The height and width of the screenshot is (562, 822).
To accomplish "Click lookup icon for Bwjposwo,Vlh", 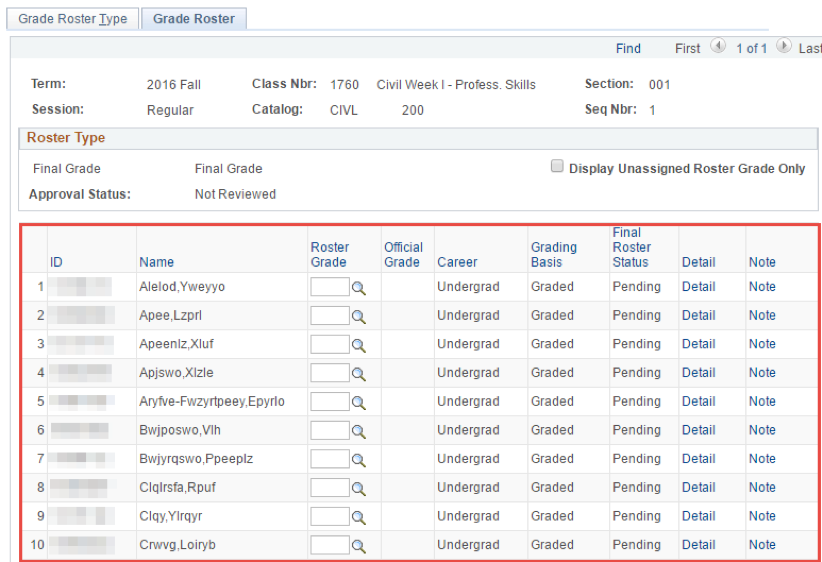I will pos(359,431).
